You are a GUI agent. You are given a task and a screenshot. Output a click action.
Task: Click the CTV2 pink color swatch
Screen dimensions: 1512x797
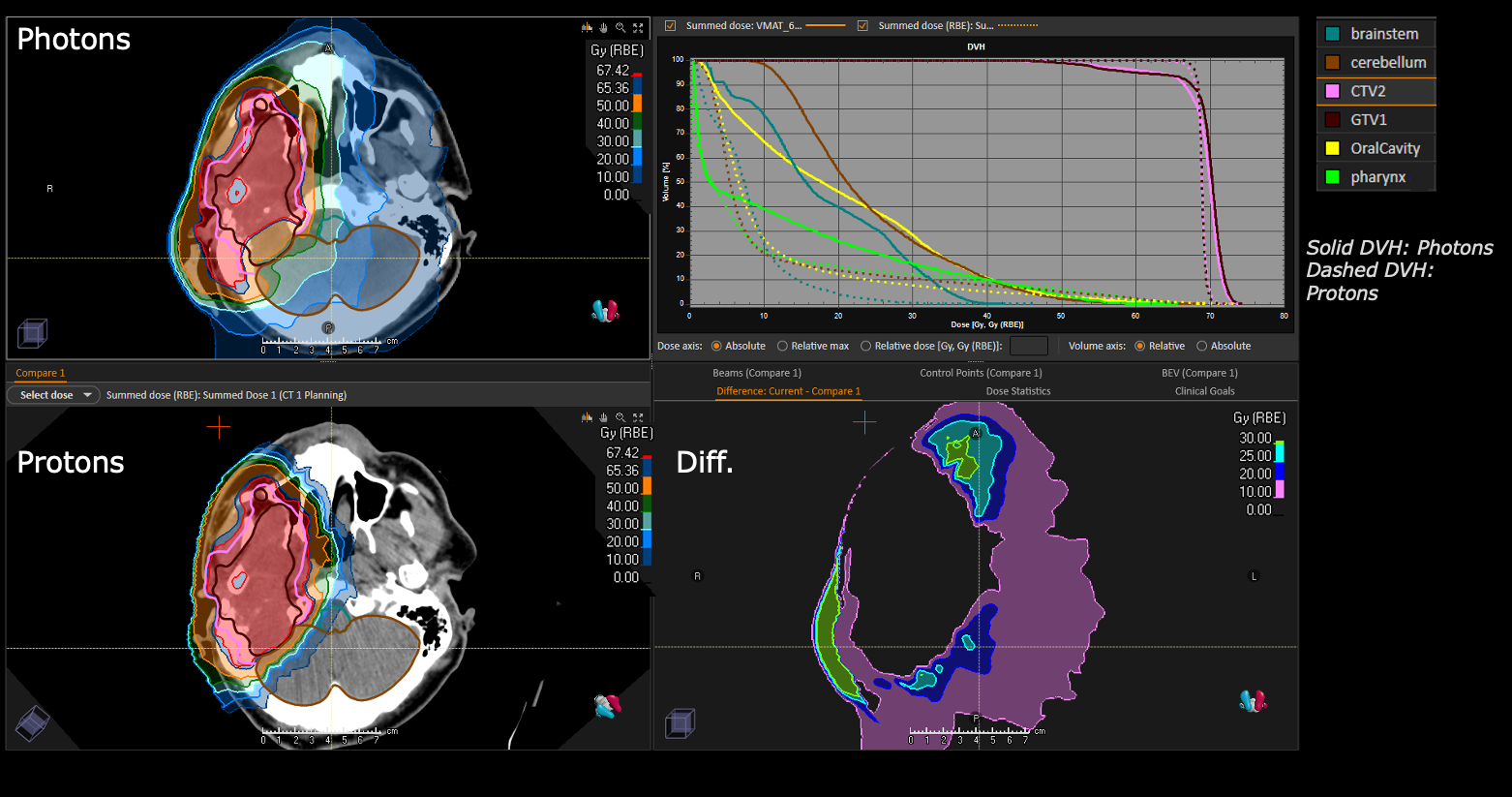1332,91
